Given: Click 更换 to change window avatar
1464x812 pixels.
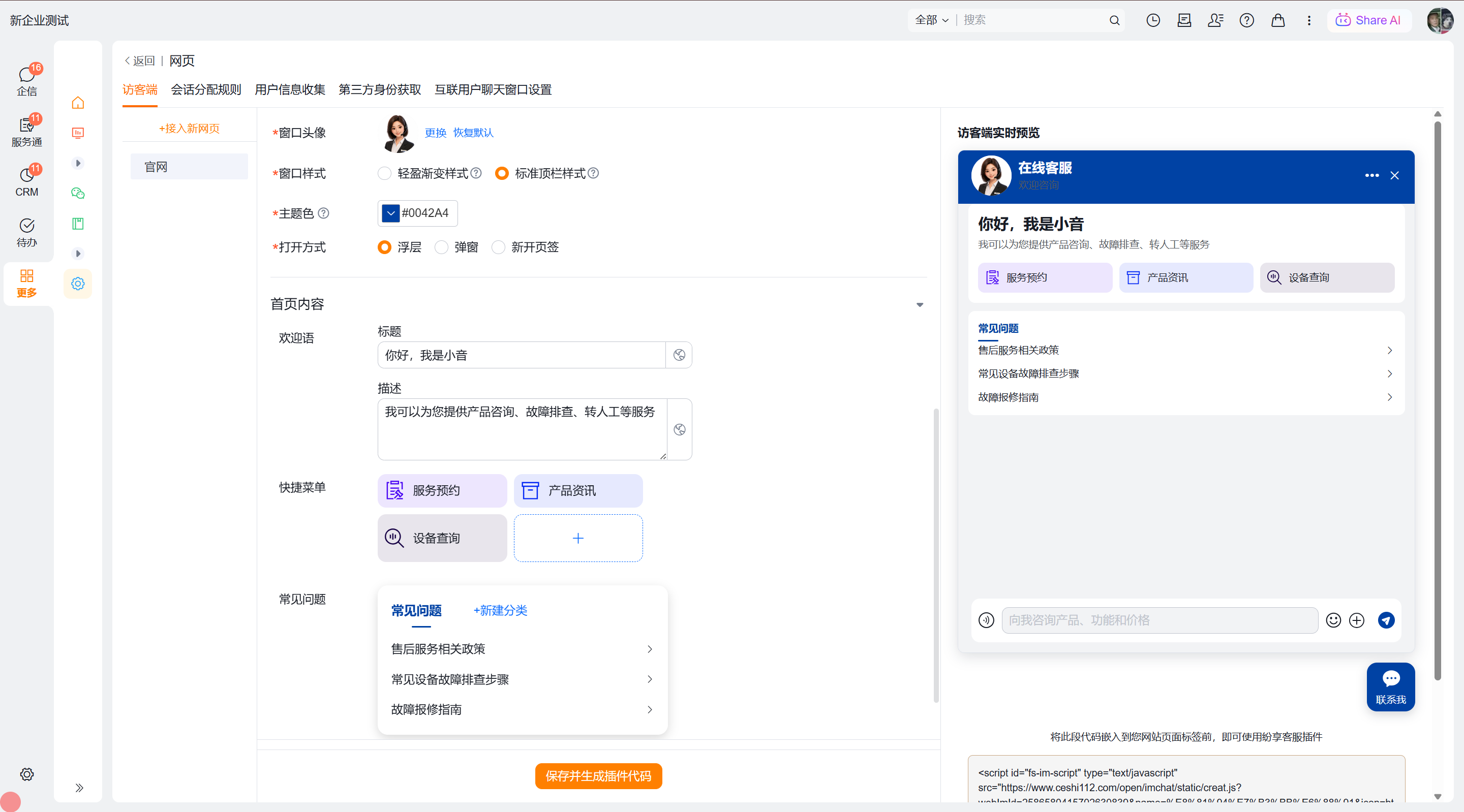Looking at the screenshot, I should [x=435, y=133].
